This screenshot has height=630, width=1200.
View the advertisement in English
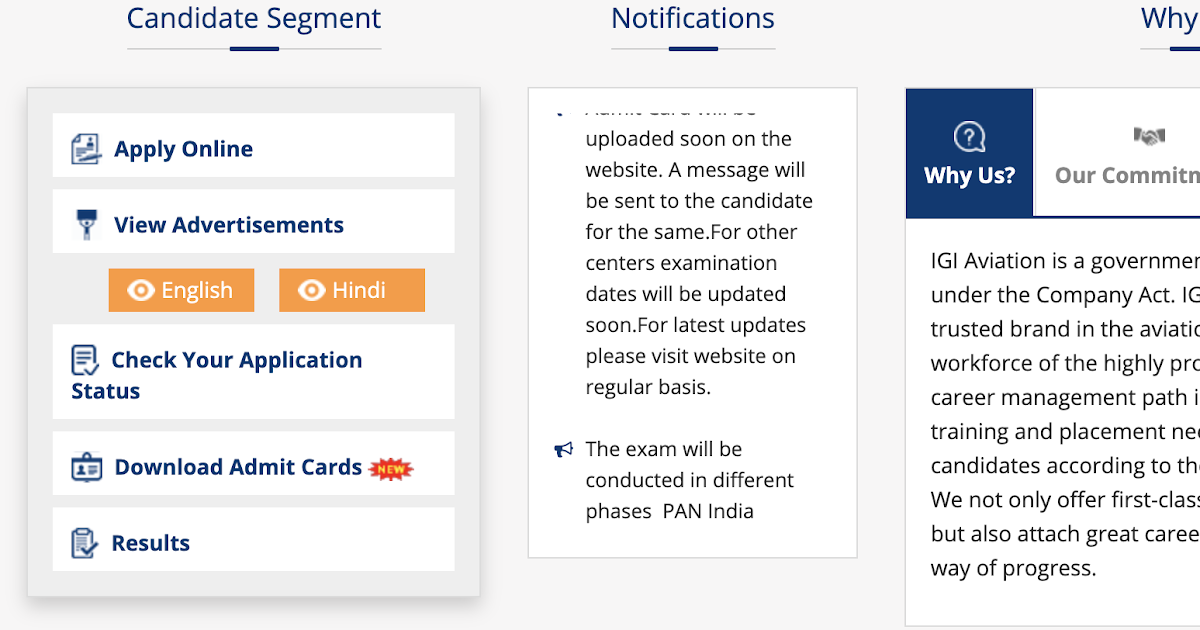click(x=181, y=290)
